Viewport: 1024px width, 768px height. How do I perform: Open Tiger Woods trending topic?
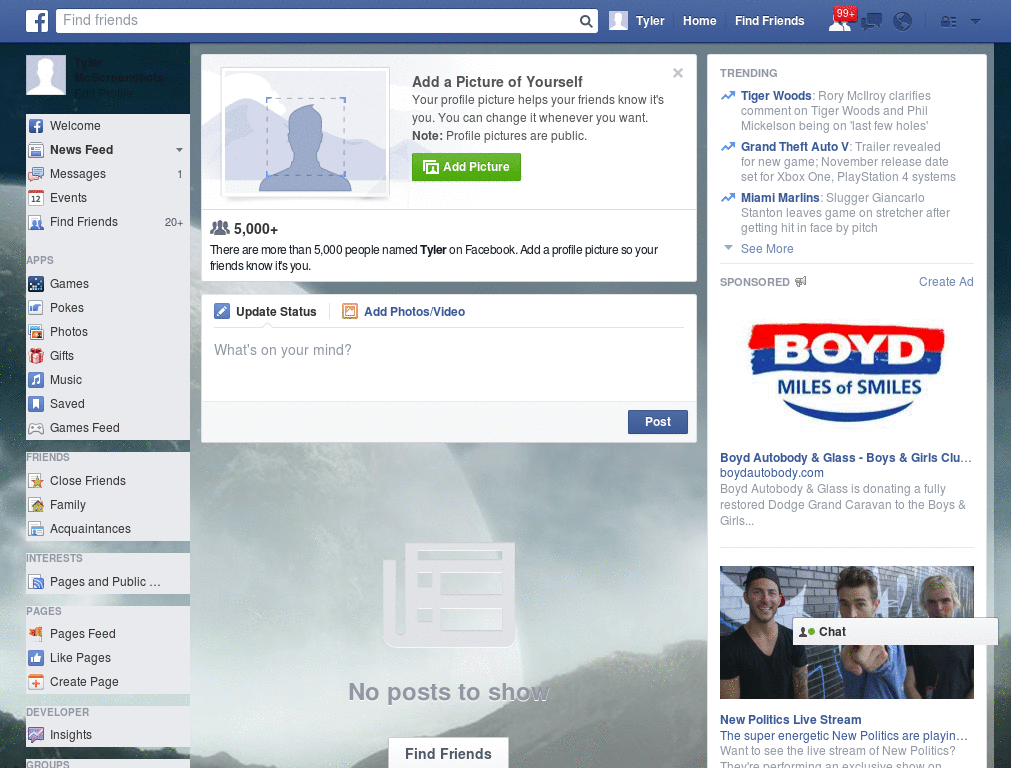point(776,96)
